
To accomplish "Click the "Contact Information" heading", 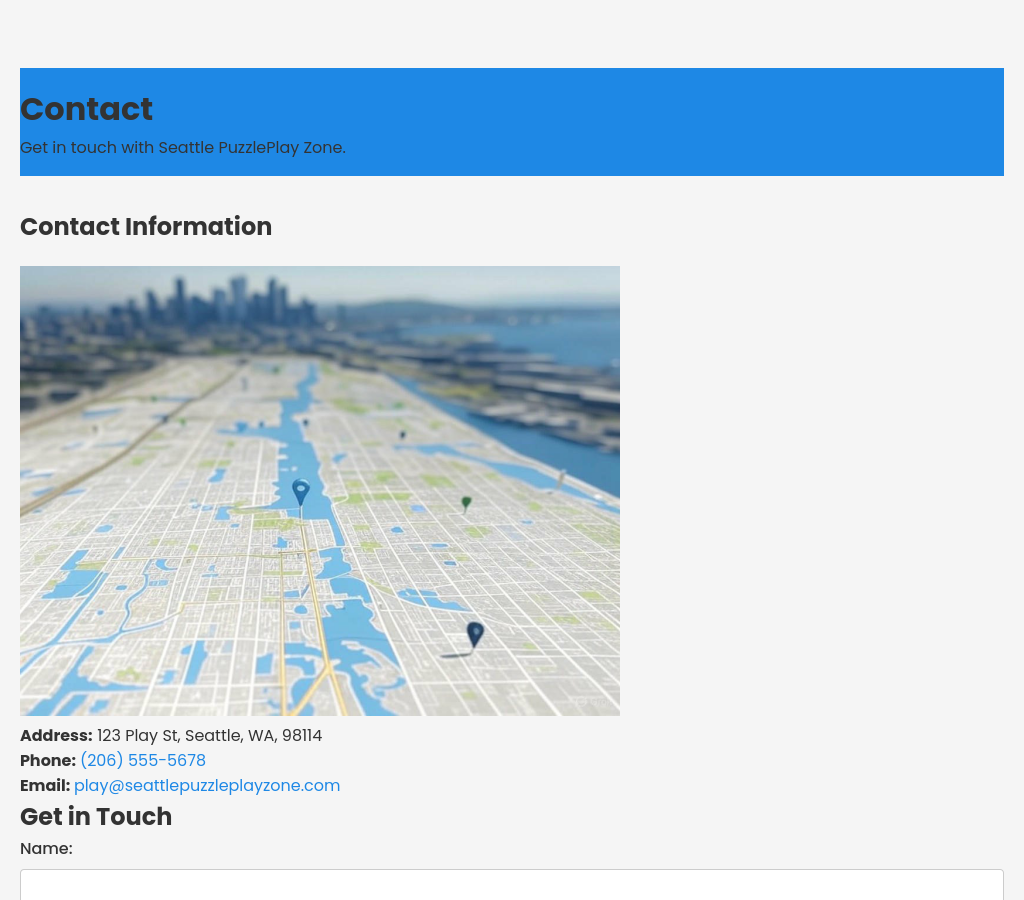I will point(146,227).
